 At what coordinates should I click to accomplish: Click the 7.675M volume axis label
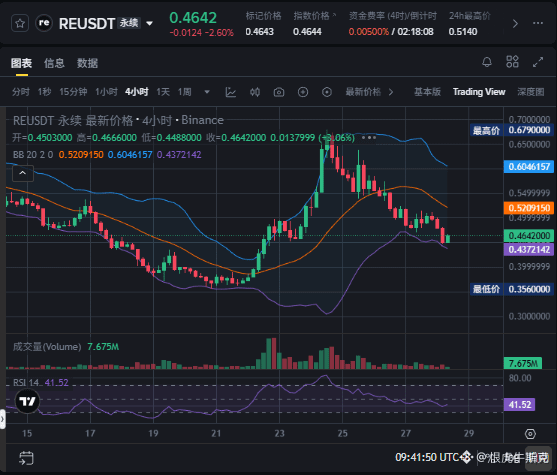tap(523, 363)
